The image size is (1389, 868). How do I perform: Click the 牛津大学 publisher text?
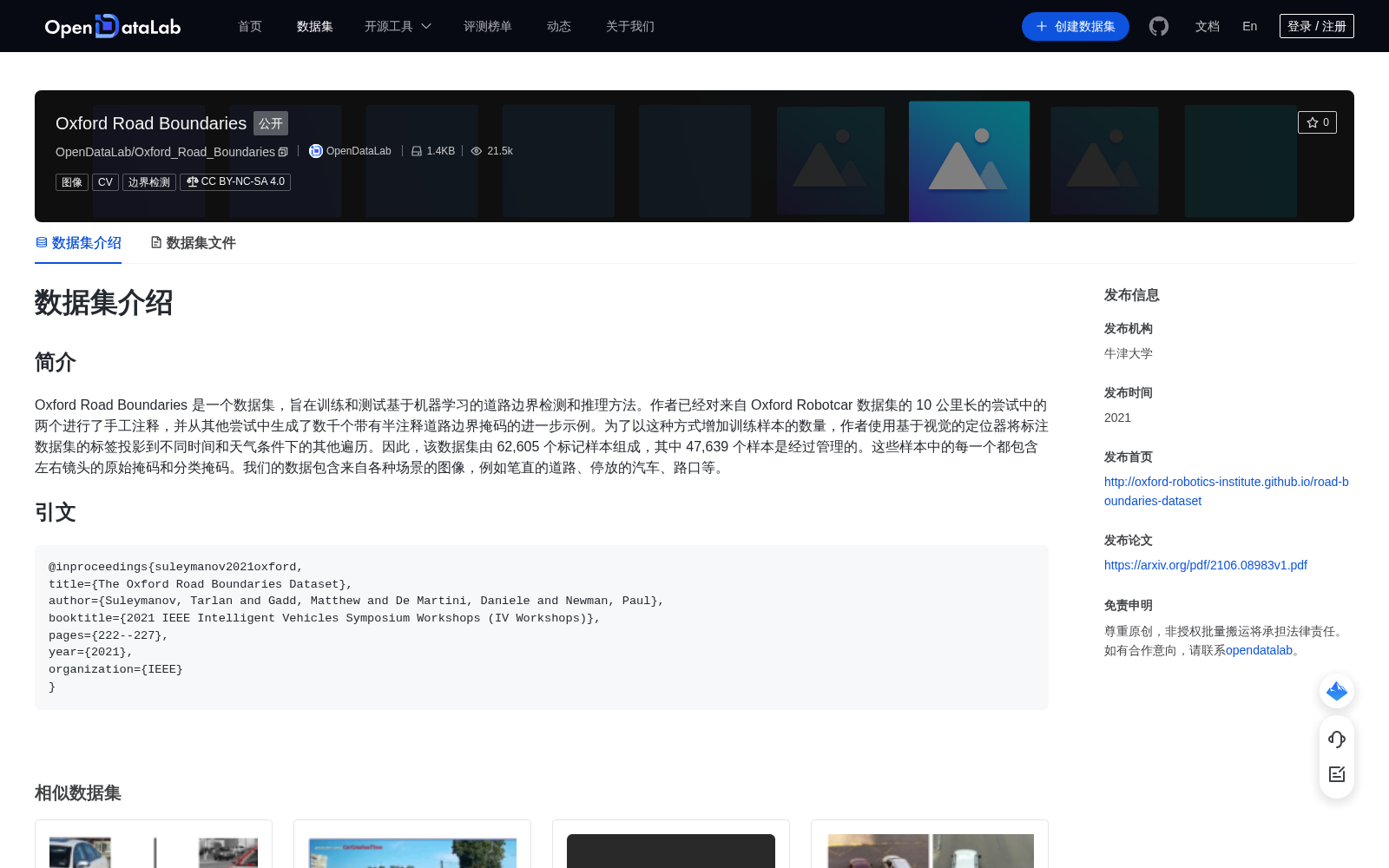pyautogui.click(x=1129, y=353)
